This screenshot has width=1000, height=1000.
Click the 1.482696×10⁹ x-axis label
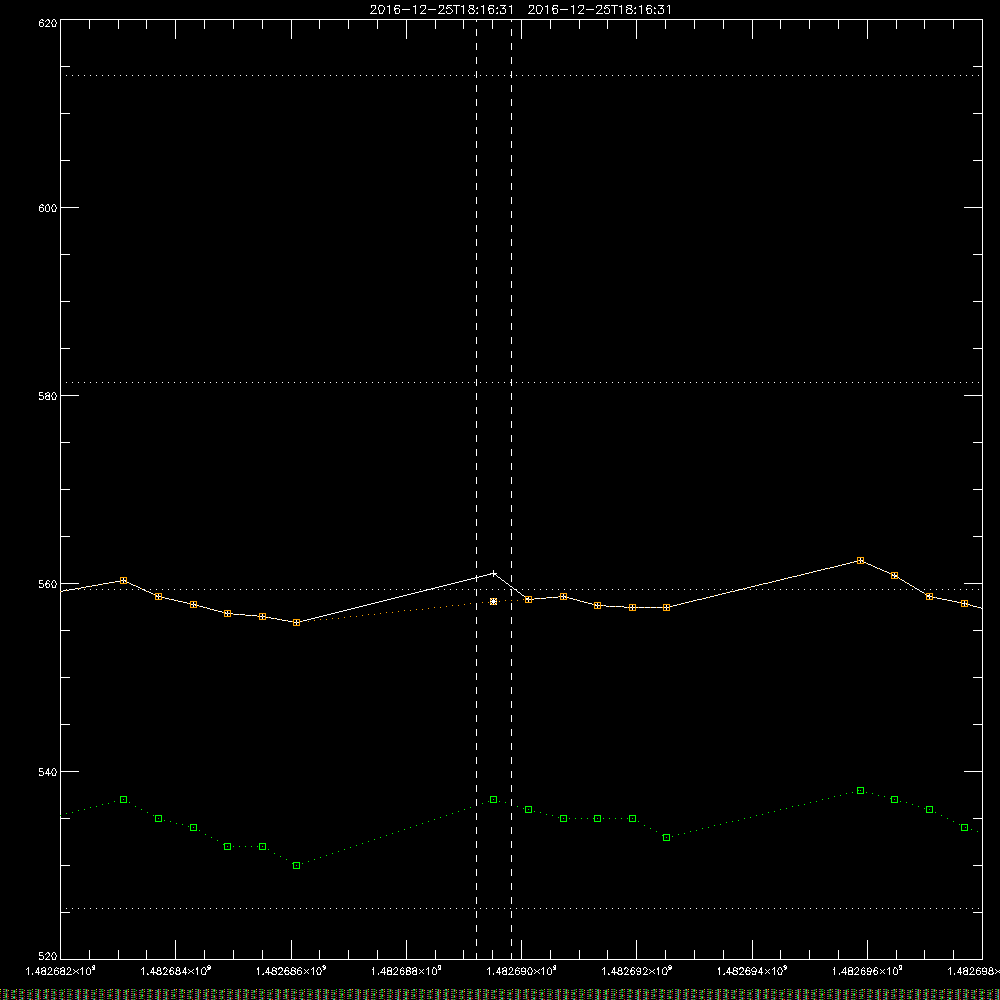[867, 971]
